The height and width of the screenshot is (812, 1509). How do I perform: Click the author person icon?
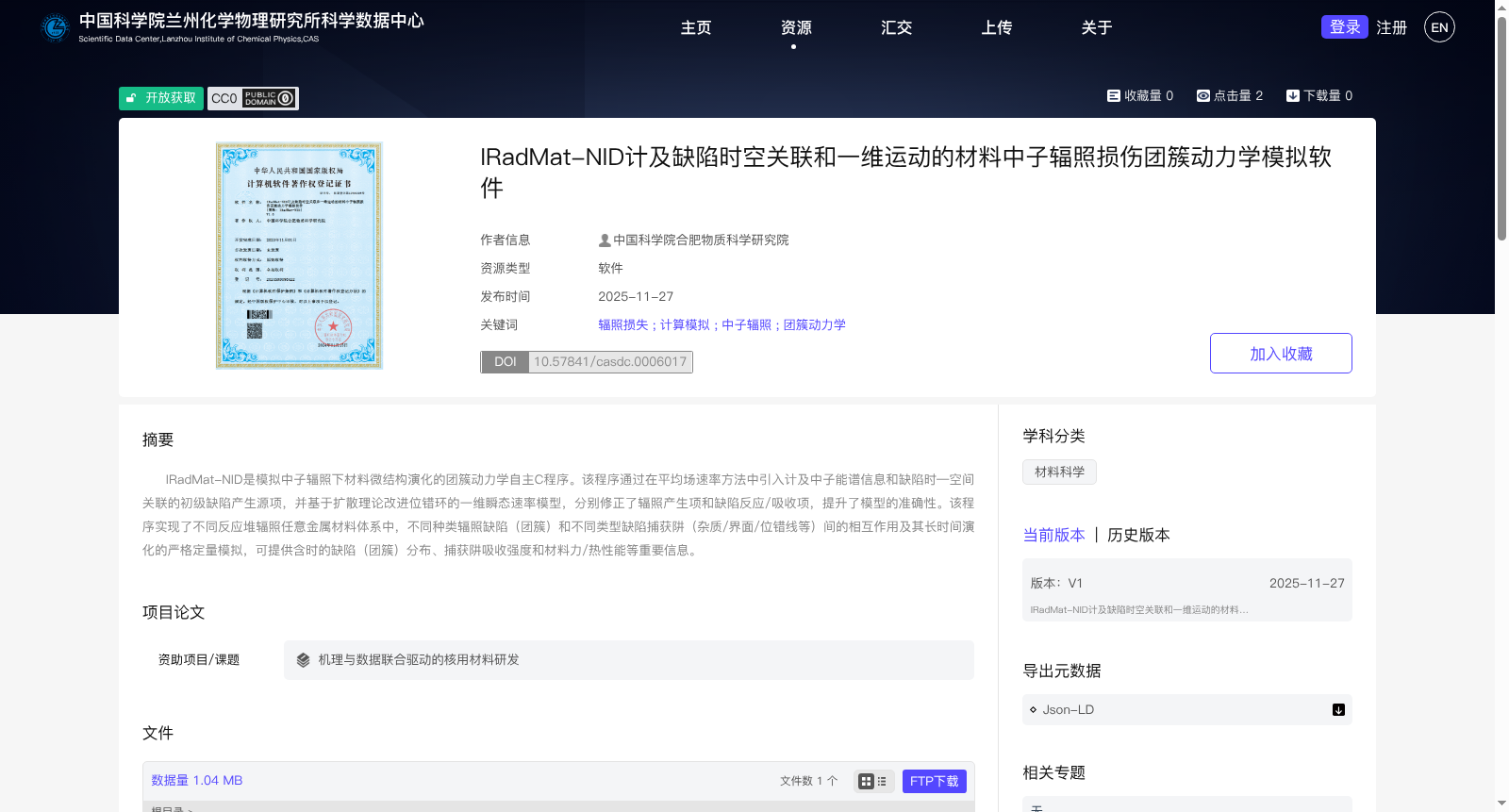pos(605,240)
